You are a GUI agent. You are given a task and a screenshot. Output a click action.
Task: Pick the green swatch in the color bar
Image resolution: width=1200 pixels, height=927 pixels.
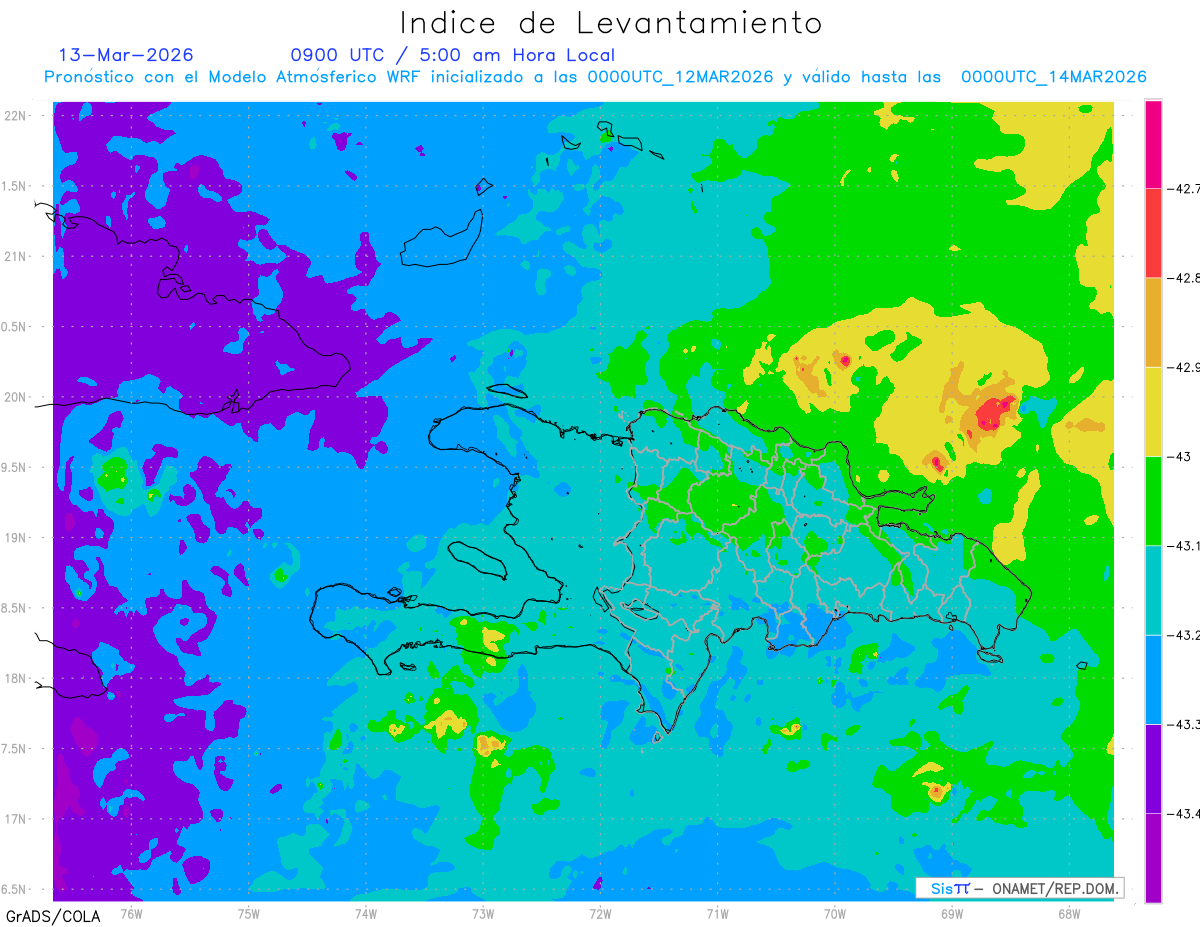coord(1153,500)
